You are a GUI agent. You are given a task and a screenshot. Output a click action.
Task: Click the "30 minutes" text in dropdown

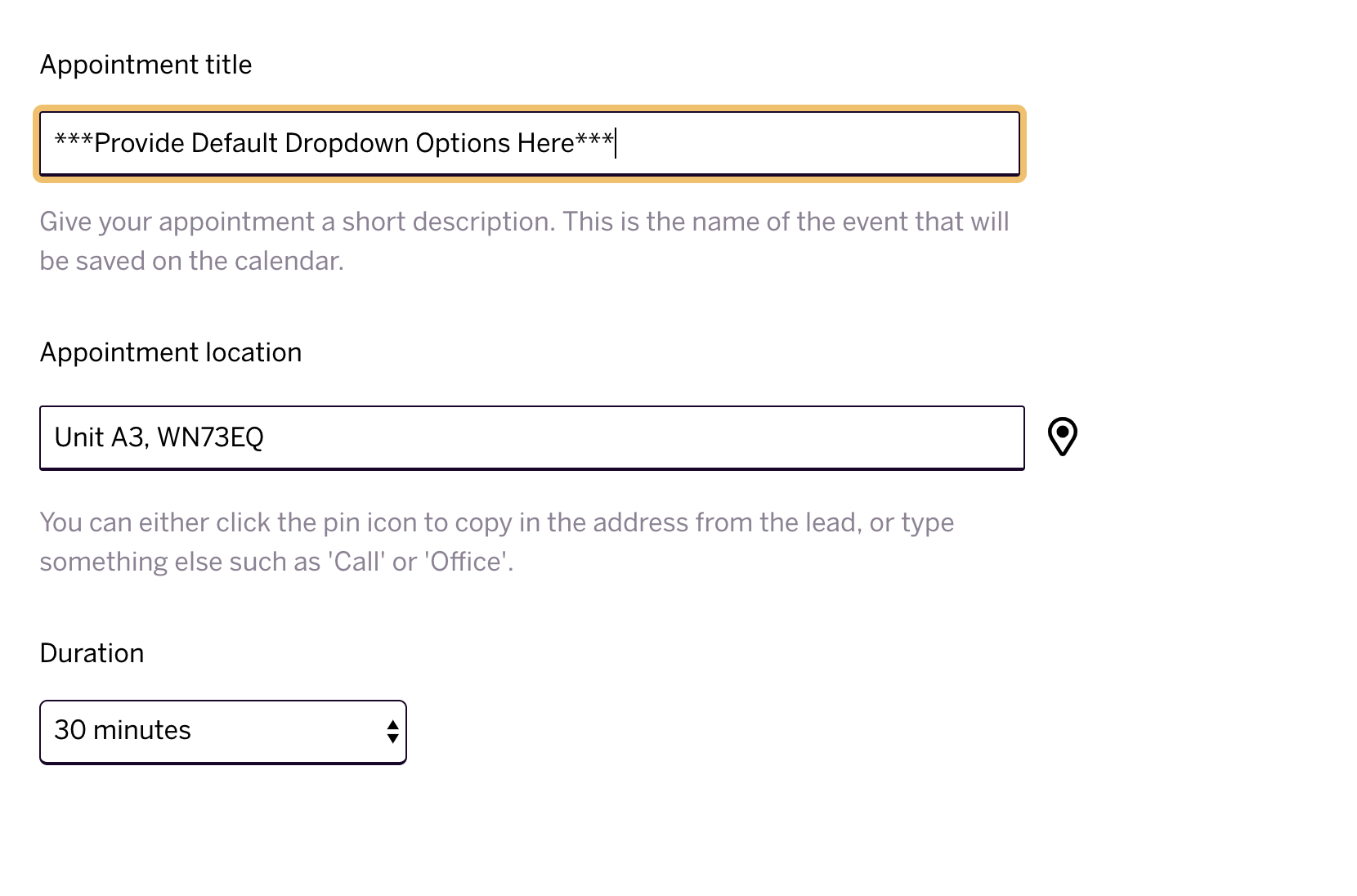[x=123, y=730]
